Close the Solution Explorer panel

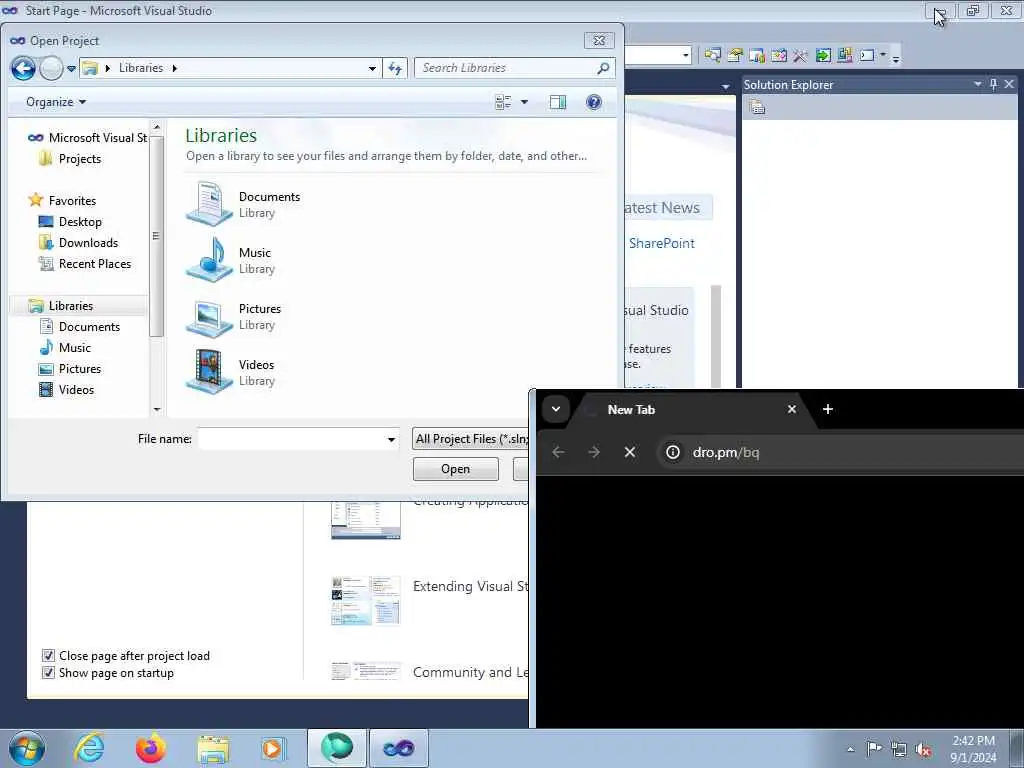(x=1009, y=84)
